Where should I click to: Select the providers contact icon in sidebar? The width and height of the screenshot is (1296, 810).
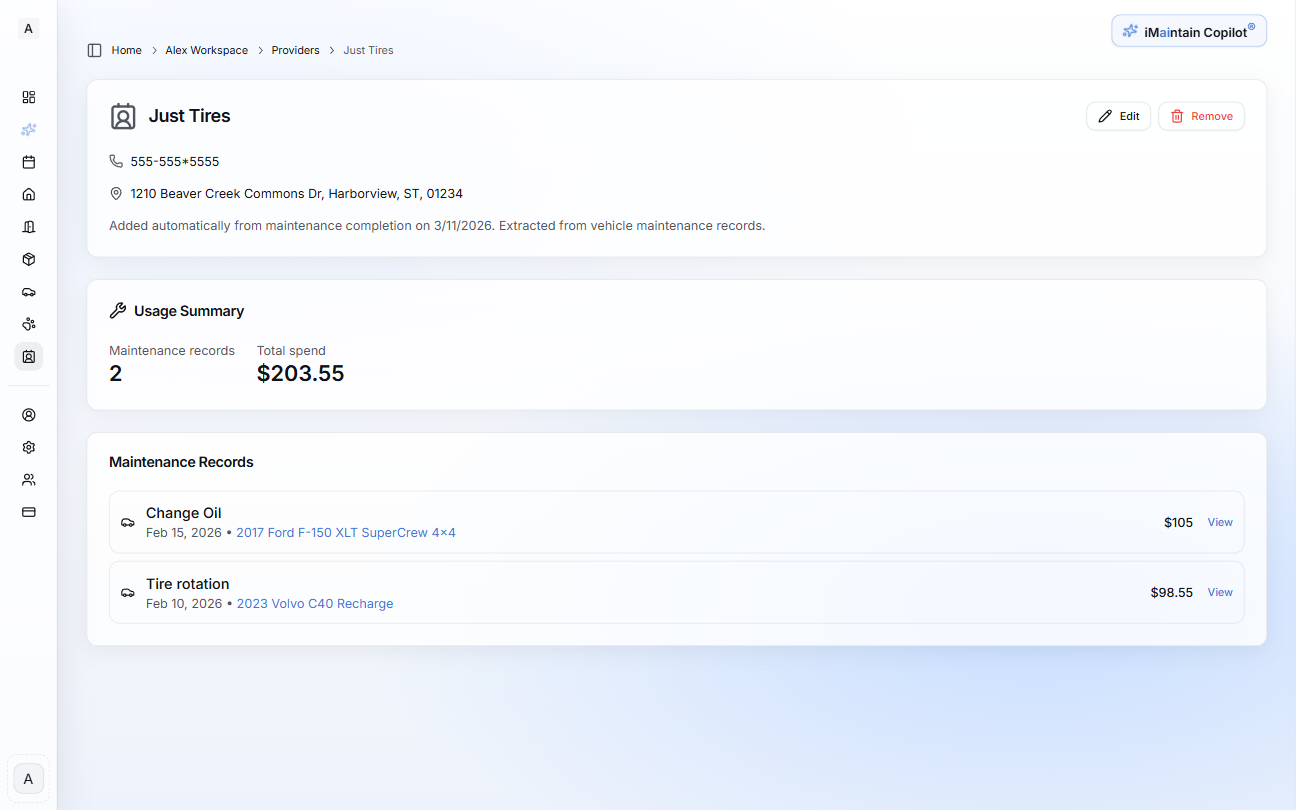[29, 356]
